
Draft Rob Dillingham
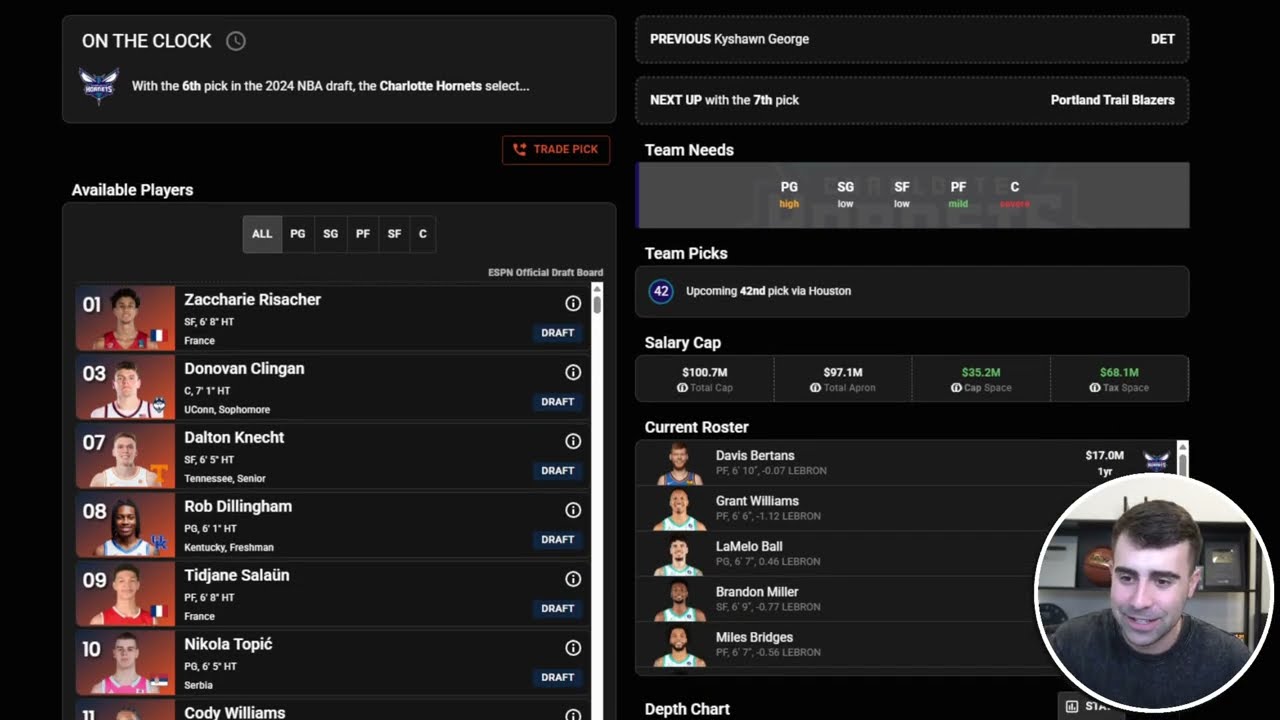[558, 540]
